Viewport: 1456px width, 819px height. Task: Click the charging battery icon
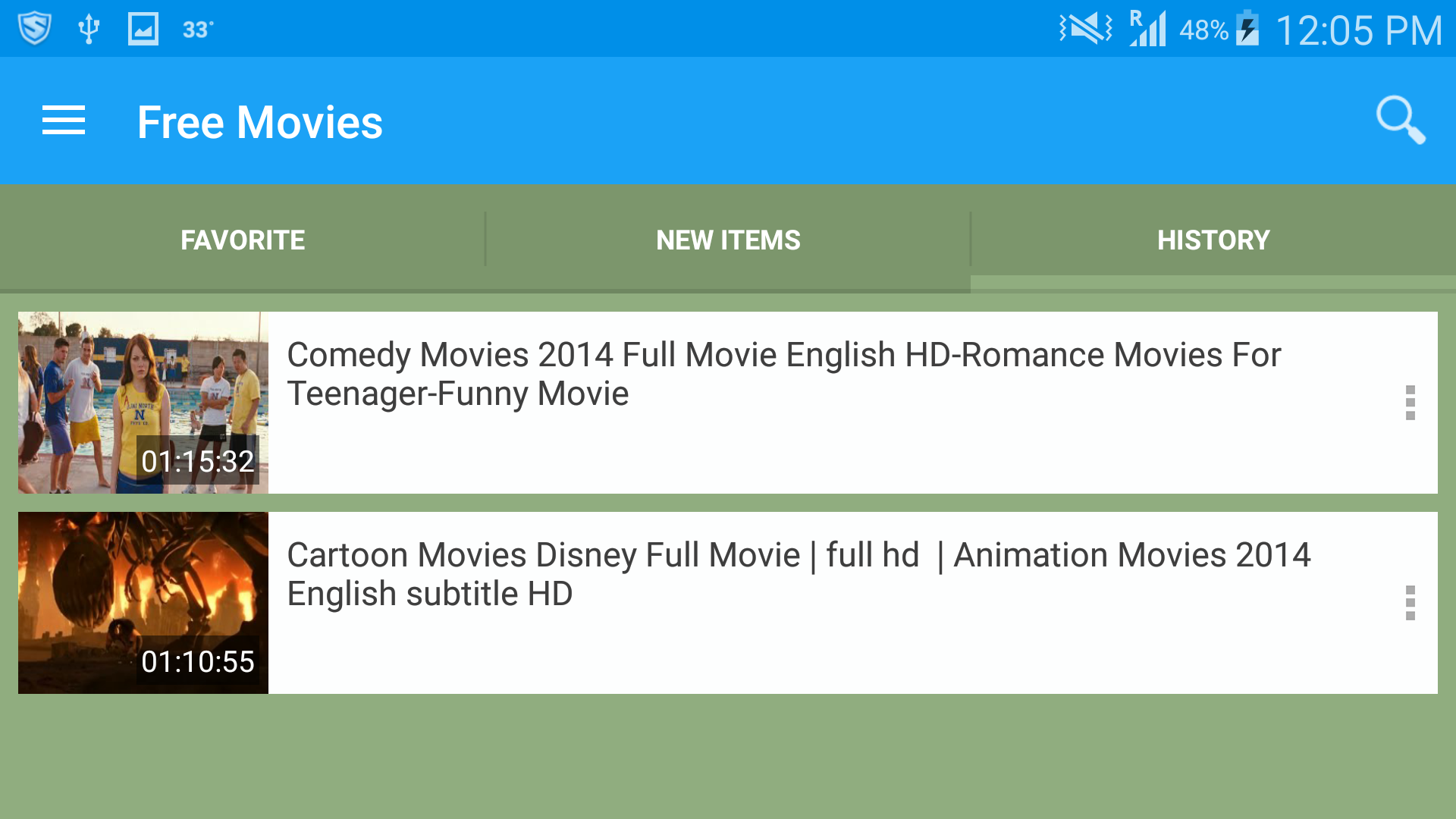[1247, 28]
